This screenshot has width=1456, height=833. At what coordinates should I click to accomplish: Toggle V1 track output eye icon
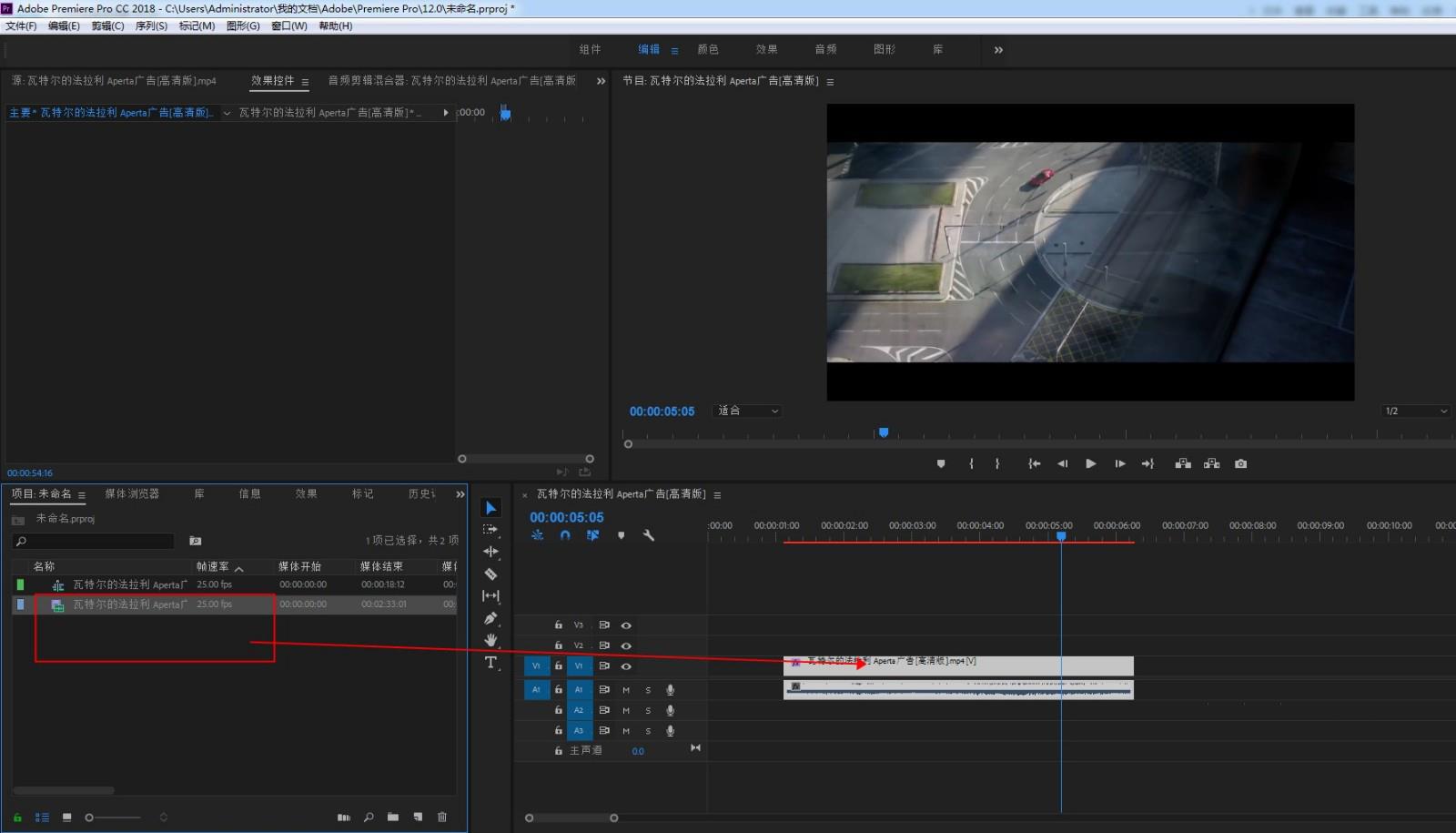coord(626,666)
